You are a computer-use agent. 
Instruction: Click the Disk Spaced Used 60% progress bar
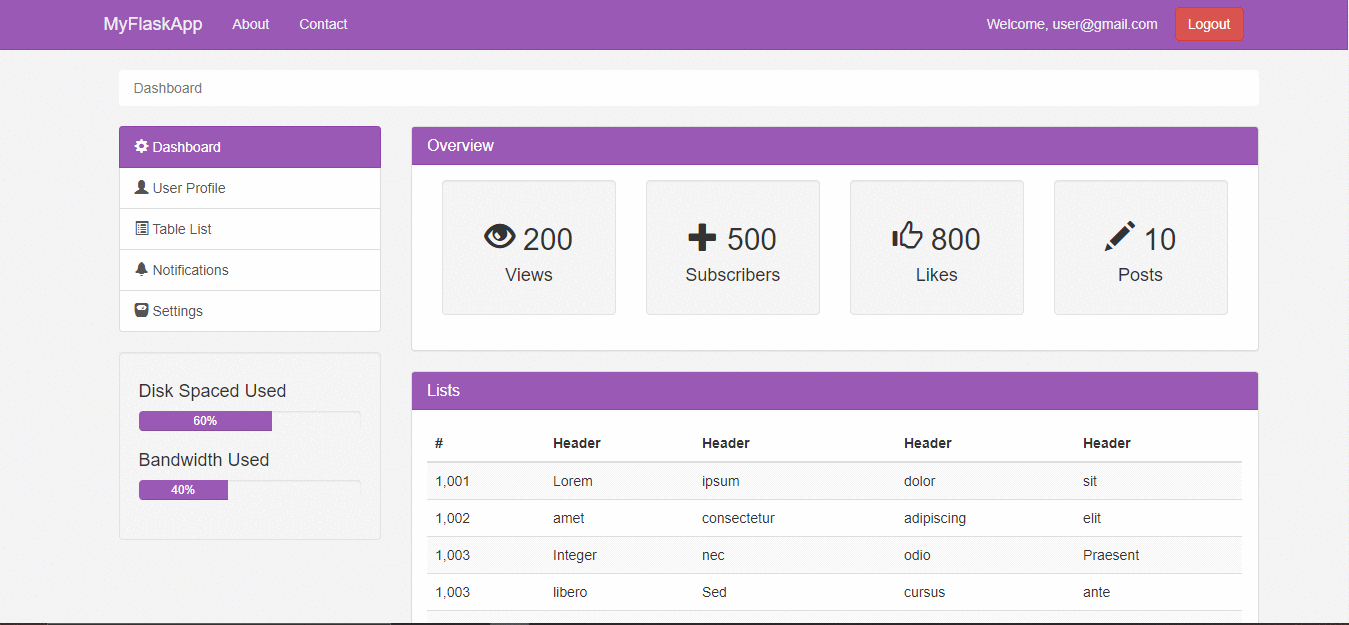pos(205,420)
